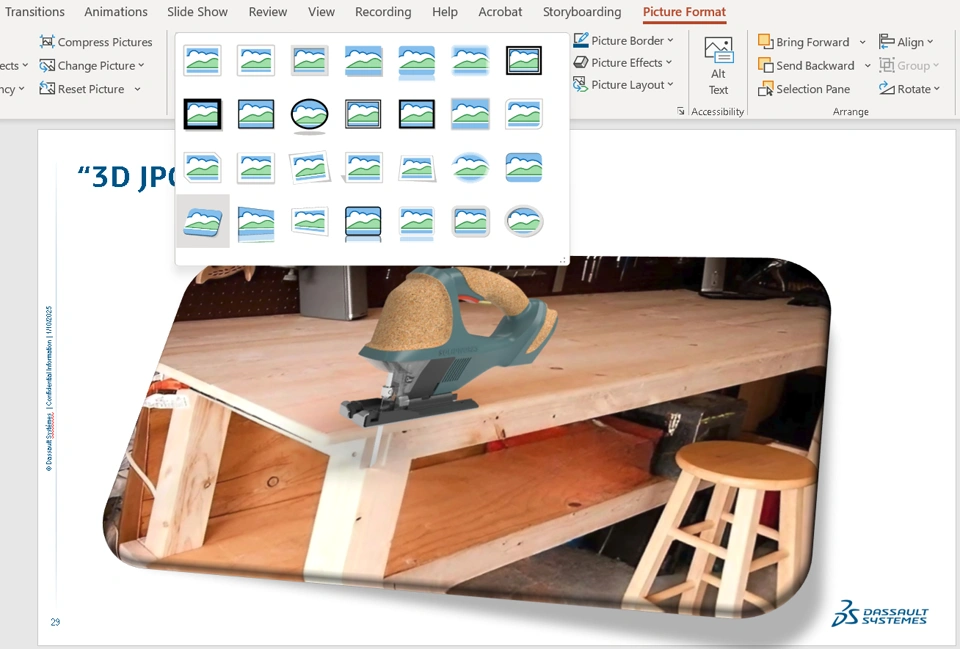The image size is (960, 649).
Task: Select the Moderate Frame White picture style
Action: 256,168
